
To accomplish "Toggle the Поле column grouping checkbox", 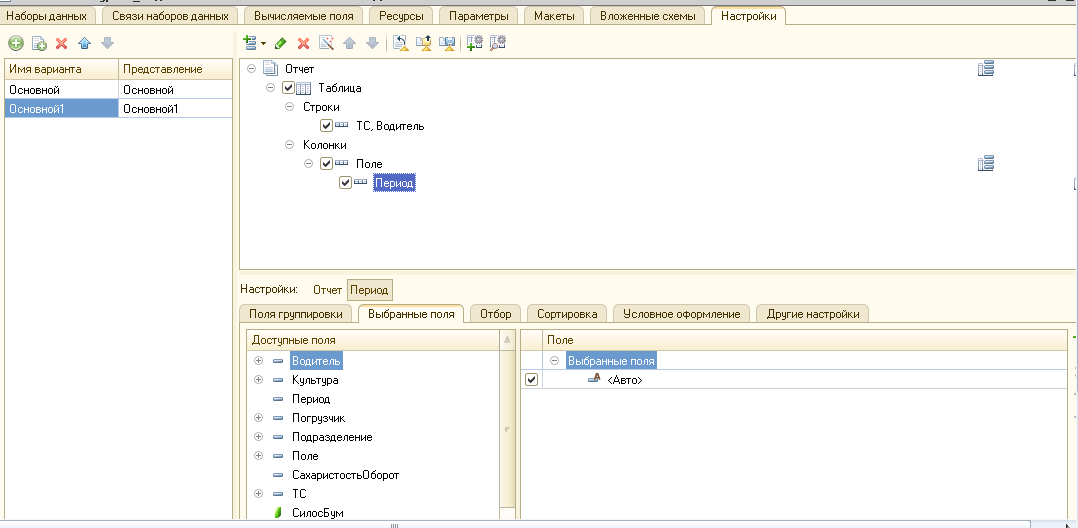I will (327, 164).
